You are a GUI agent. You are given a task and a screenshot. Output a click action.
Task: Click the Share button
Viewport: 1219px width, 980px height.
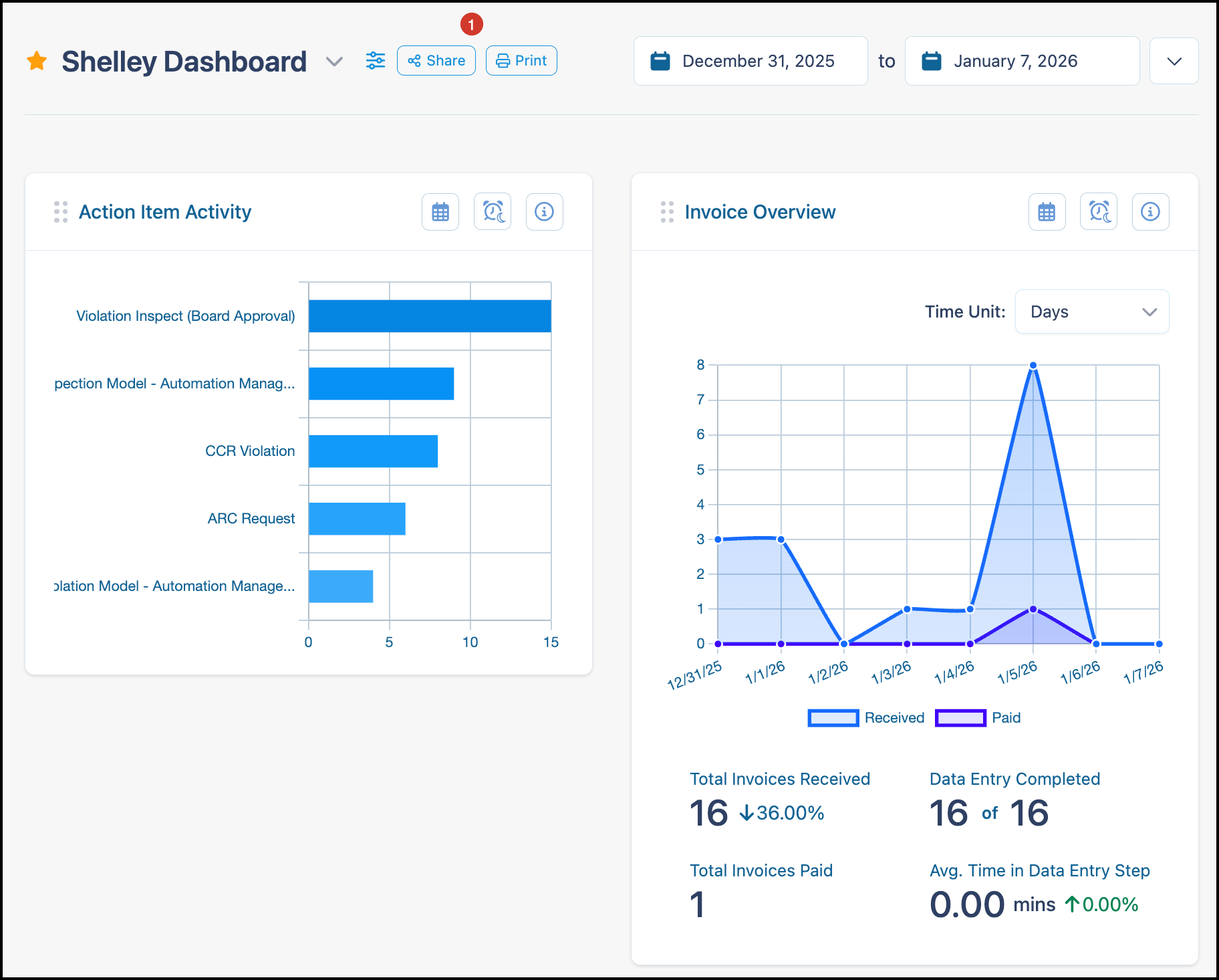pos(436,61)
